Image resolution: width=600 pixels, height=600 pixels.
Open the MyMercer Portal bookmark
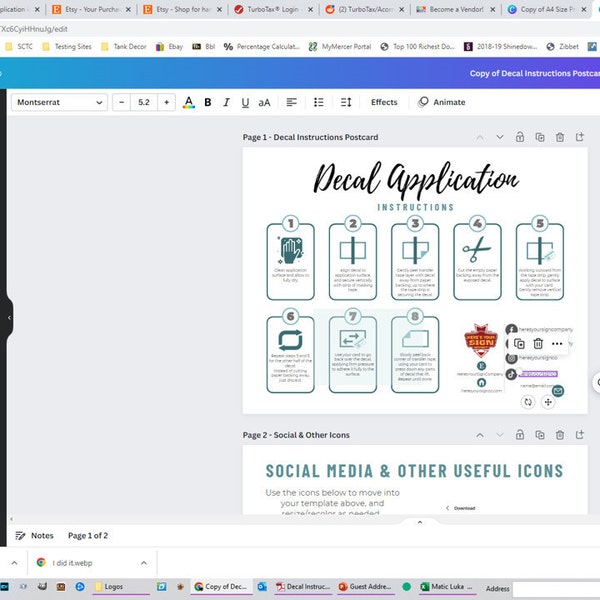(x=340, y=47)
